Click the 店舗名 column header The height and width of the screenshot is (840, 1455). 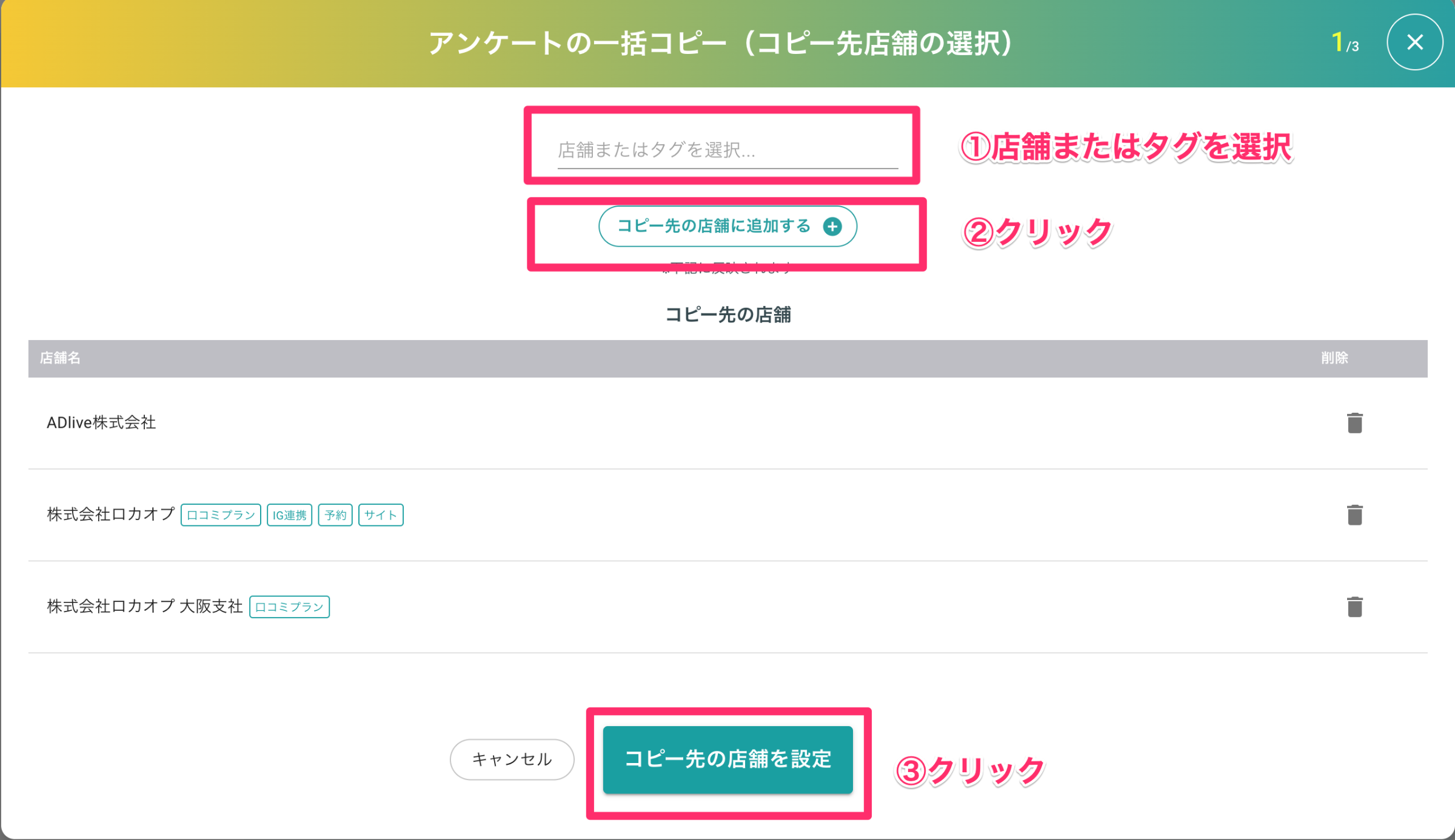tap(60, 358)
